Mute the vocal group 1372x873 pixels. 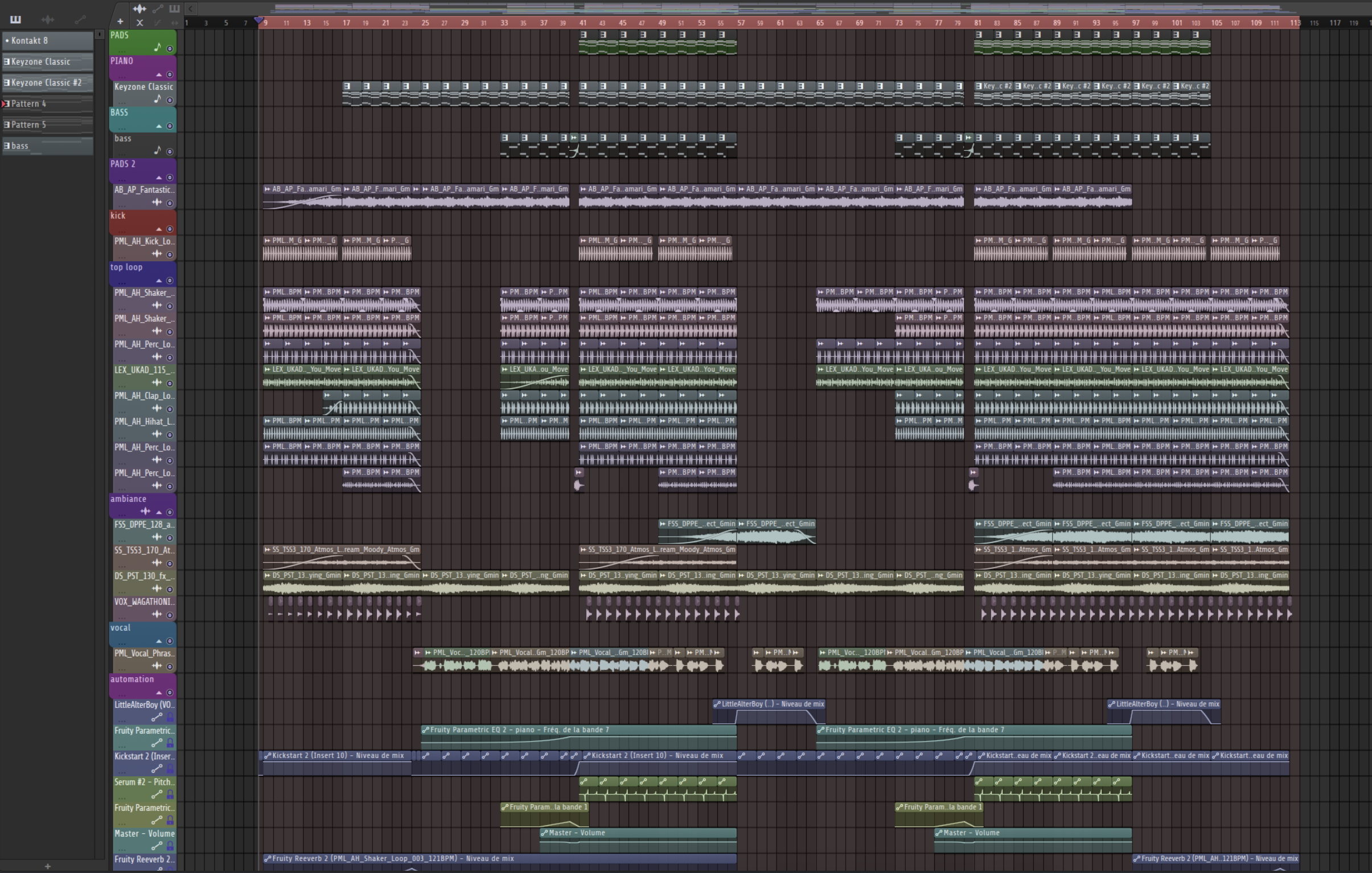pos(170,641)
